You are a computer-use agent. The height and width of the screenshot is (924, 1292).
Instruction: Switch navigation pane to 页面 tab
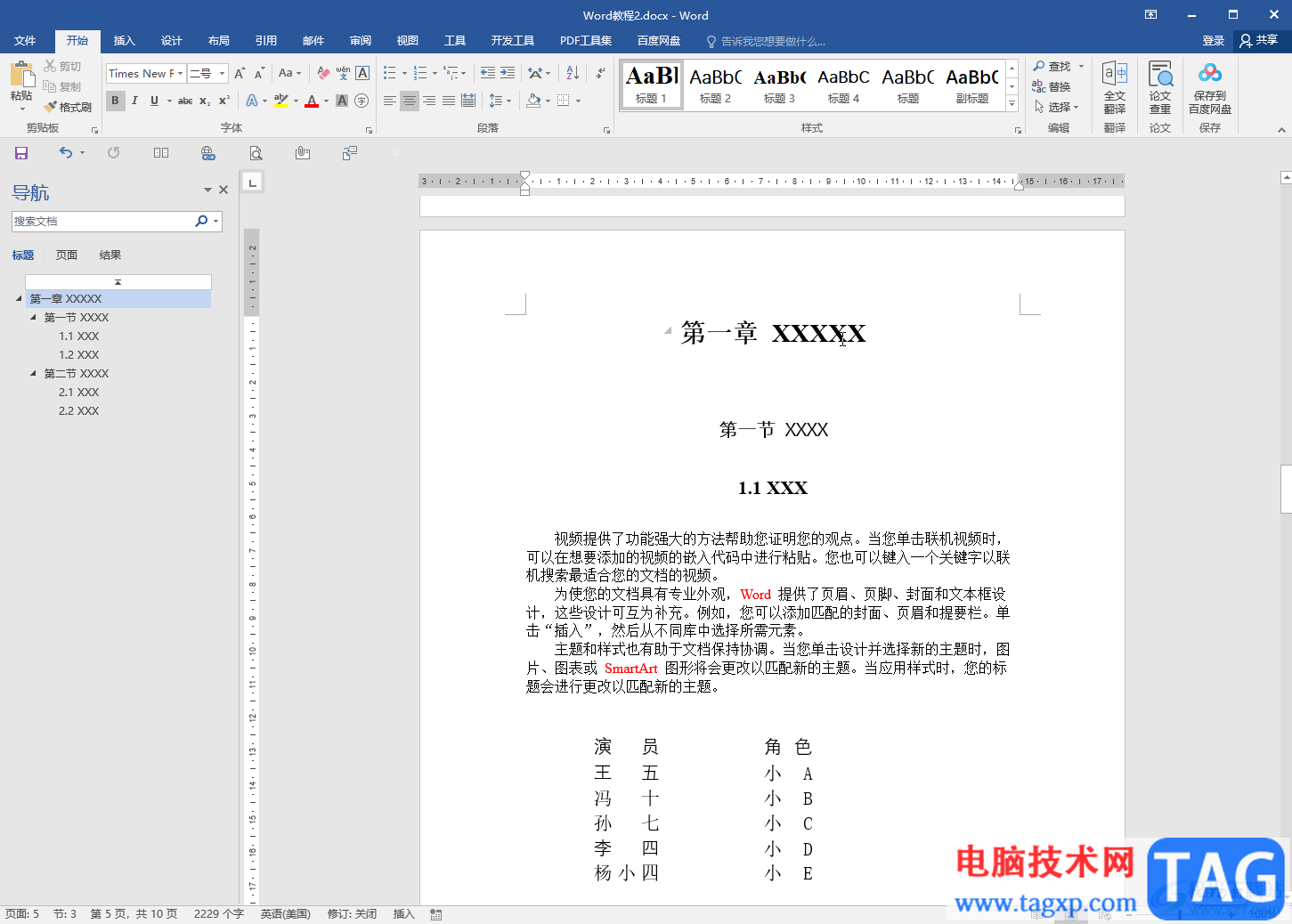pyautogui.click(x=67, y=255)
